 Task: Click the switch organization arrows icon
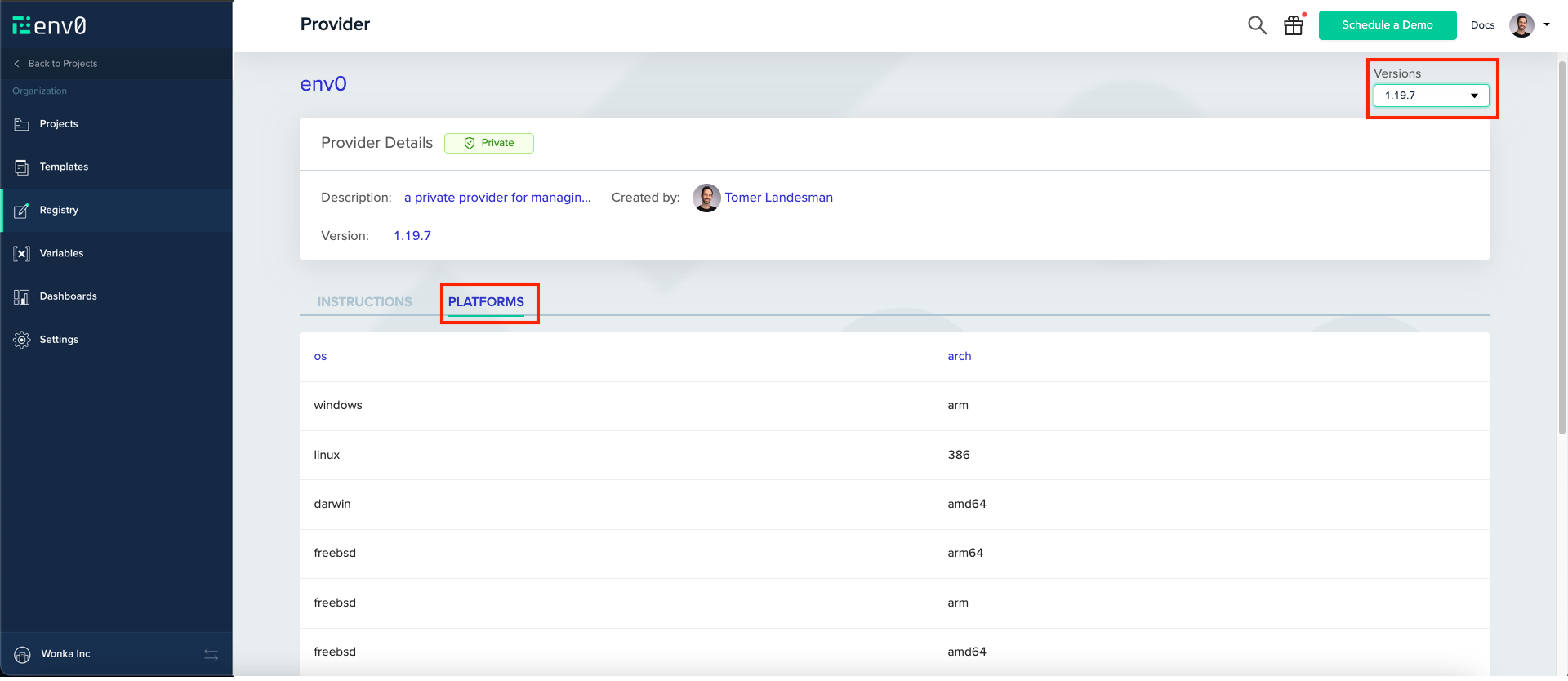coord(211,655)
